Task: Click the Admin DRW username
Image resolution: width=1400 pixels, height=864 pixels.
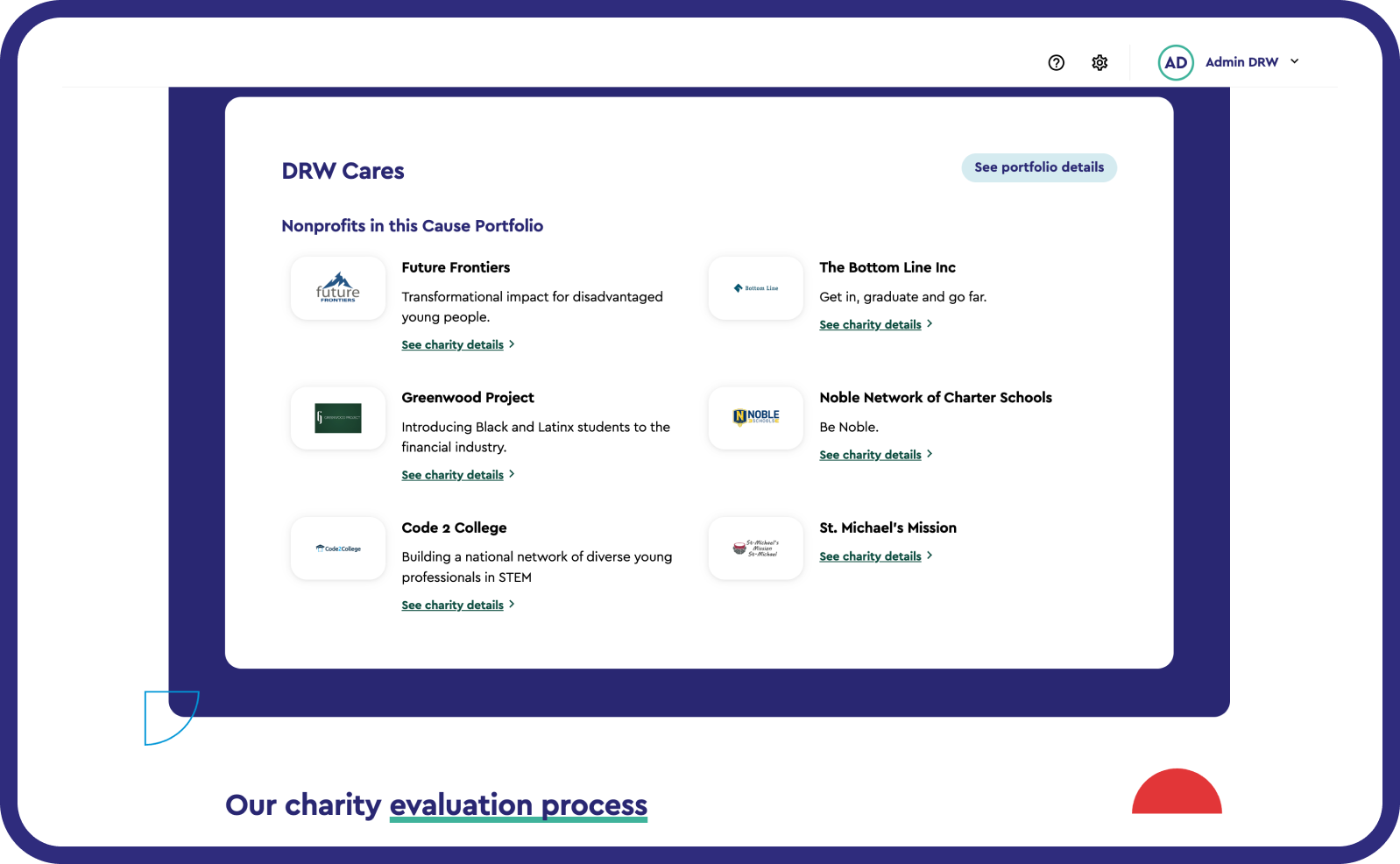Action: coord(1241,62)
